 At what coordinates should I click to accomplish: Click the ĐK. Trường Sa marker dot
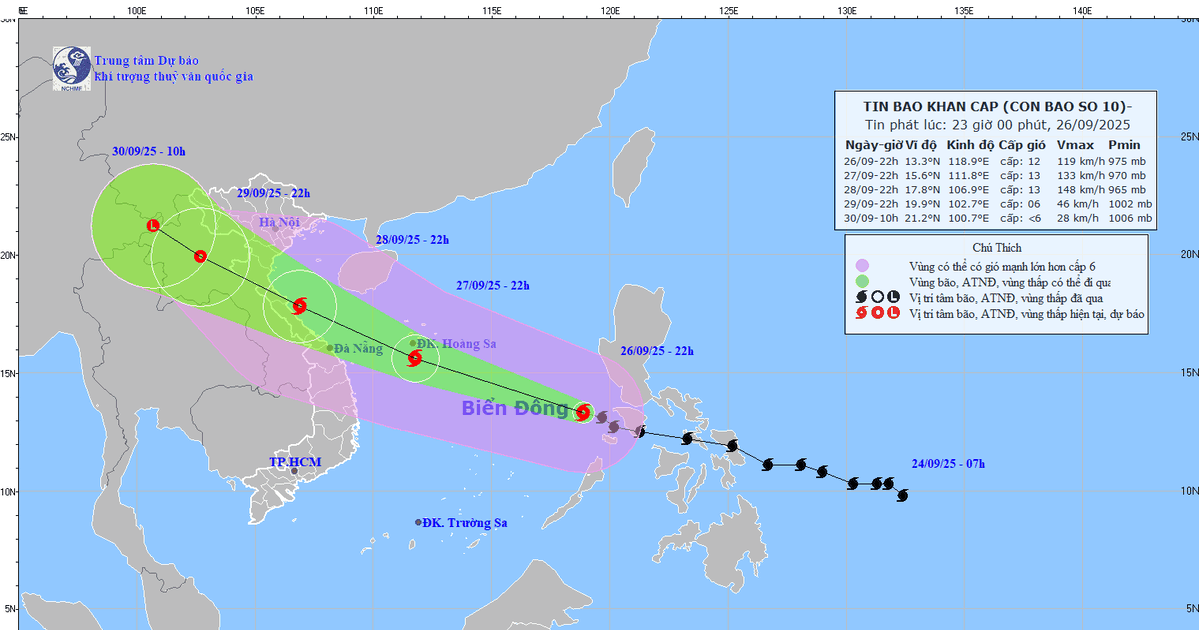tap(419, 522)
